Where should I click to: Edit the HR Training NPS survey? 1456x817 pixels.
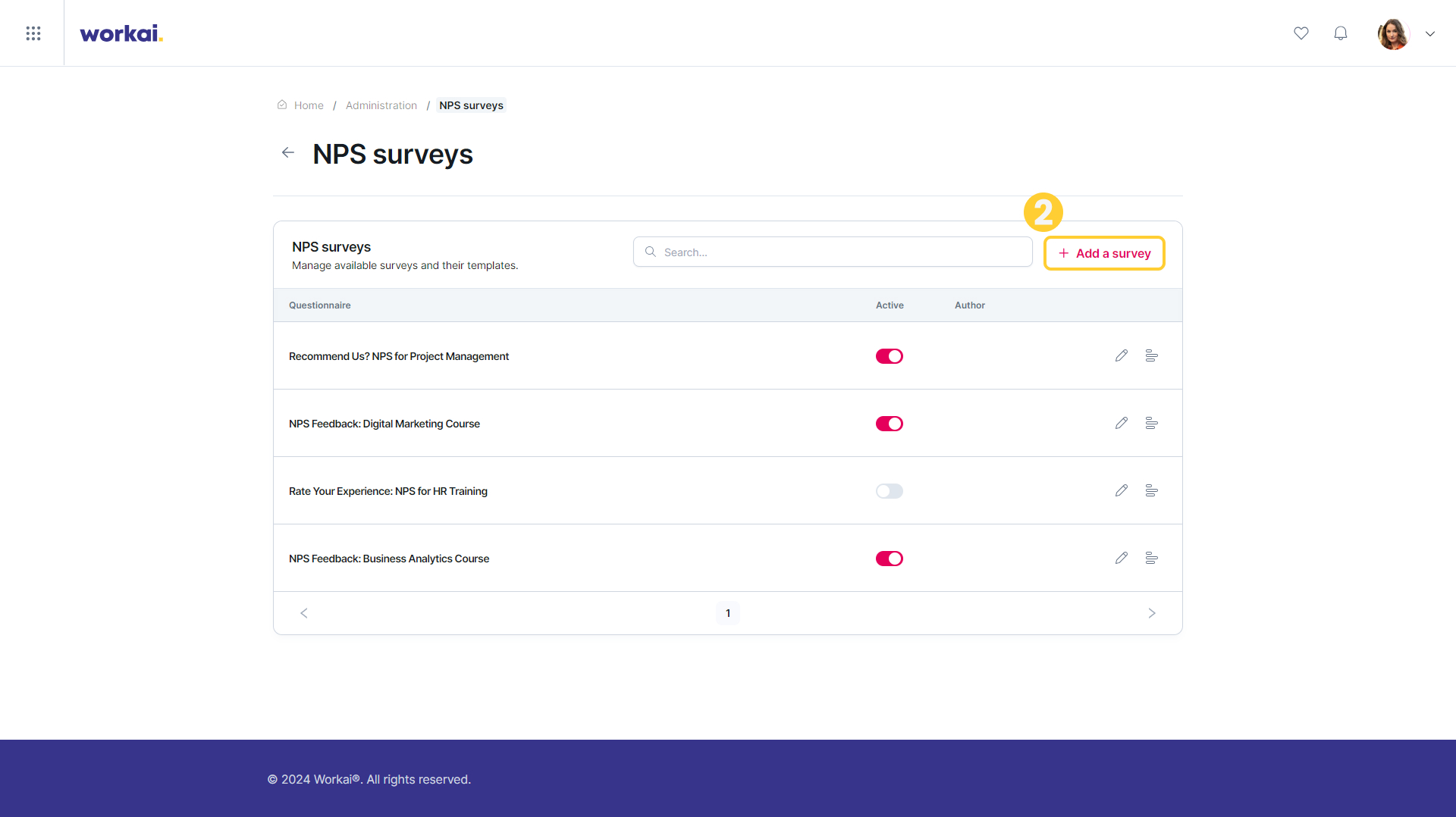(1122, 490)
